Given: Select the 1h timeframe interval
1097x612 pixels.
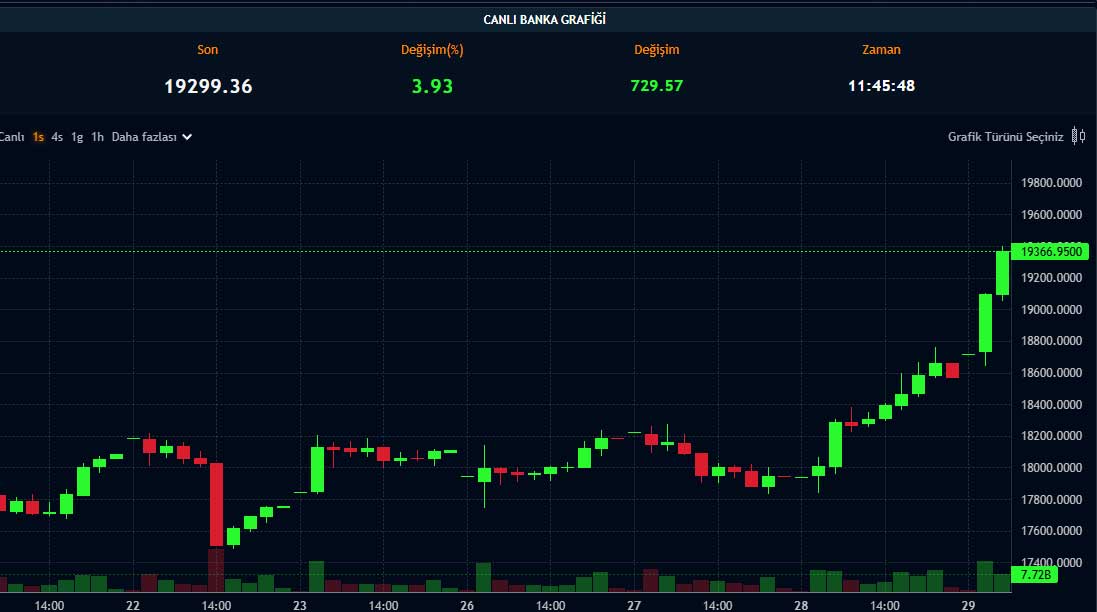Looking at the screenshot, I should 97,137.
